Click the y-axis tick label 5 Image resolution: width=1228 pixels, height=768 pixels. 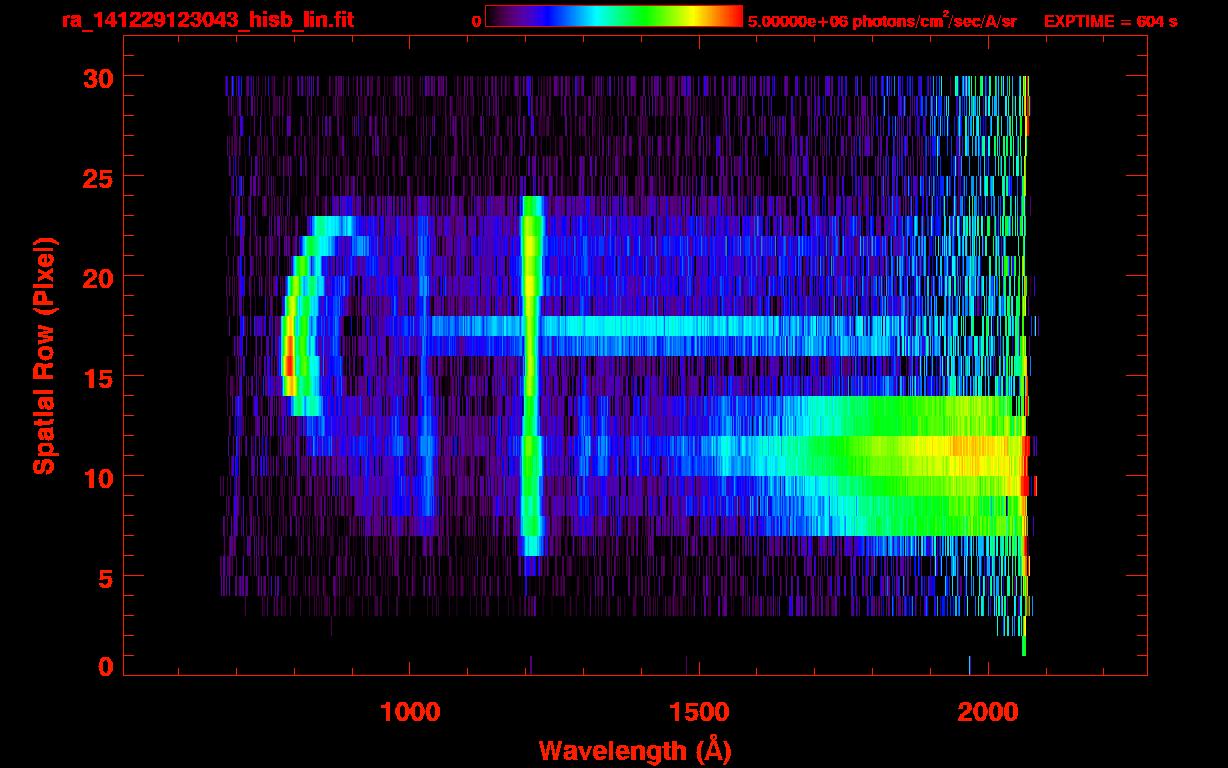point(106,577)
